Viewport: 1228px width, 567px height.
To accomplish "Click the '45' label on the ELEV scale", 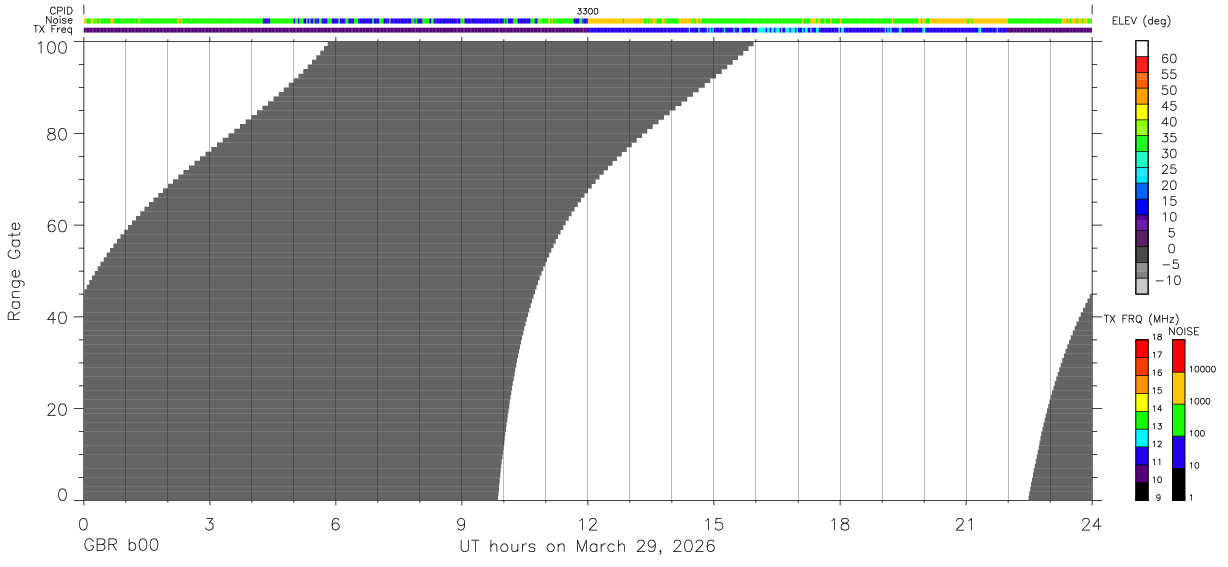I will coord(1169,106).
